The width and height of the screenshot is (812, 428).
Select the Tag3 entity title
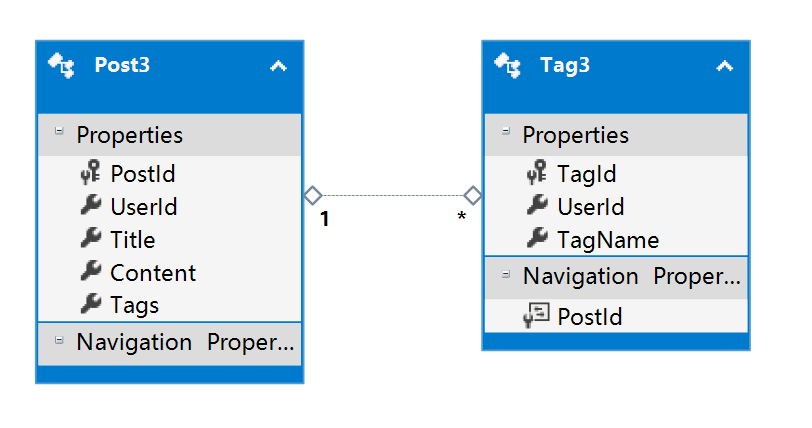click(564, 66)
